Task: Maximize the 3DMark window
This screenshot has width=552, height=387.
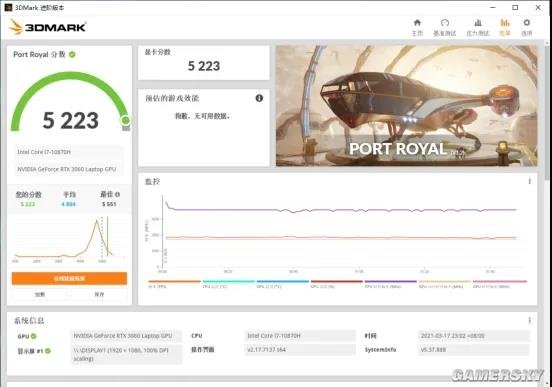Action: pyautogui.click(x=515, y=7)
